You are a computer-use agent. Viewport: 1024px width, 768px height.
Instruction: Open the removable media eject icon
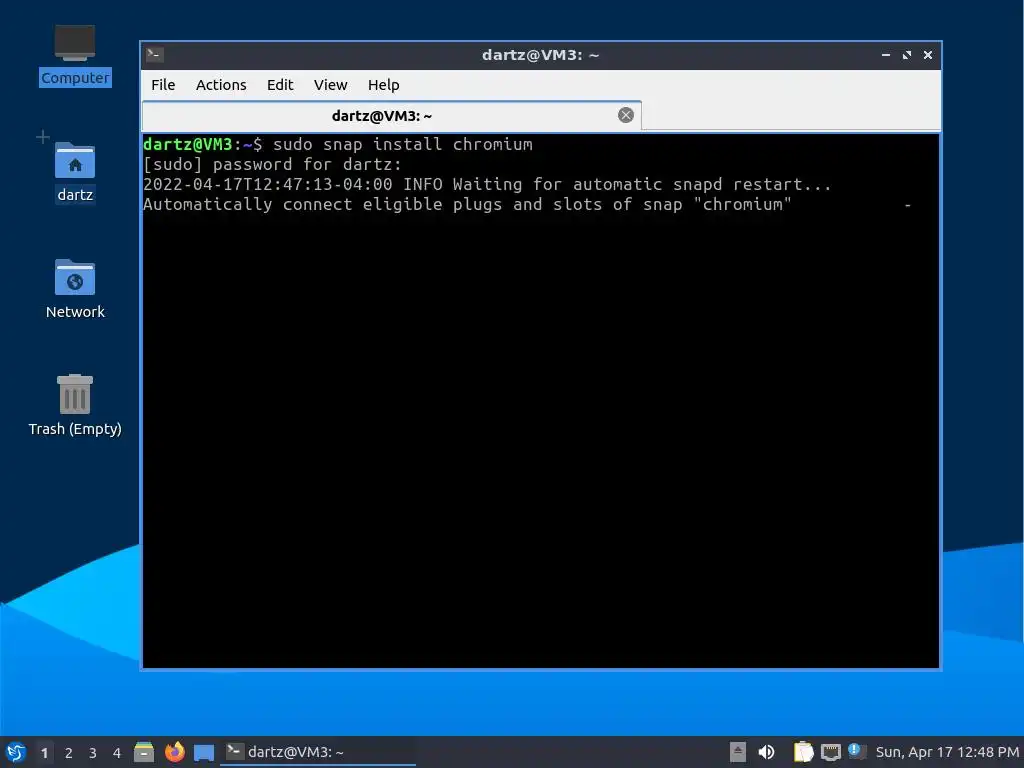click(x=737, y=752)
